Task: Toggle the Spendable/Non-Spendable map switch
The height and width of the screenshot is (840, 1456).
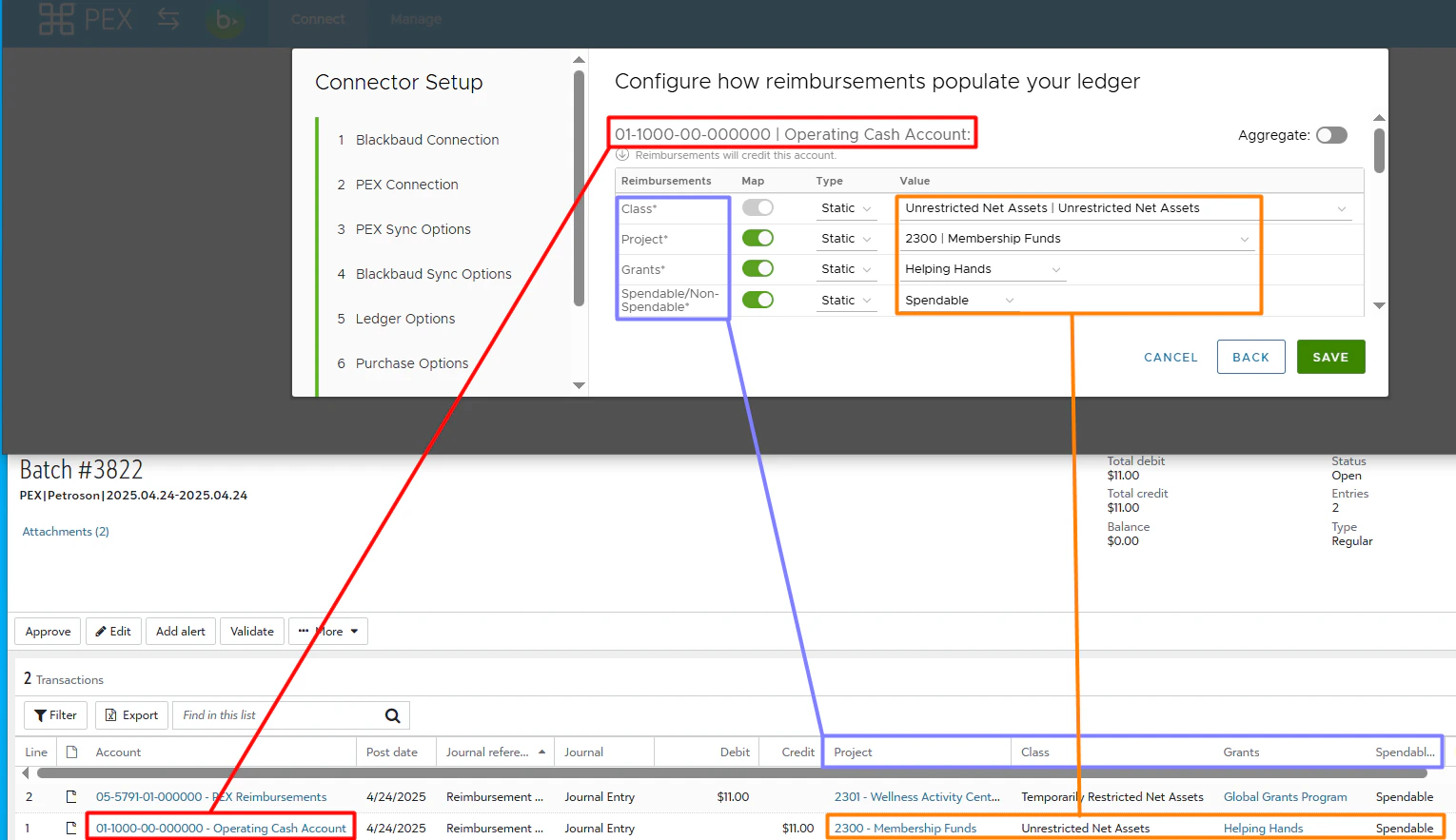Action: point(758,300)
